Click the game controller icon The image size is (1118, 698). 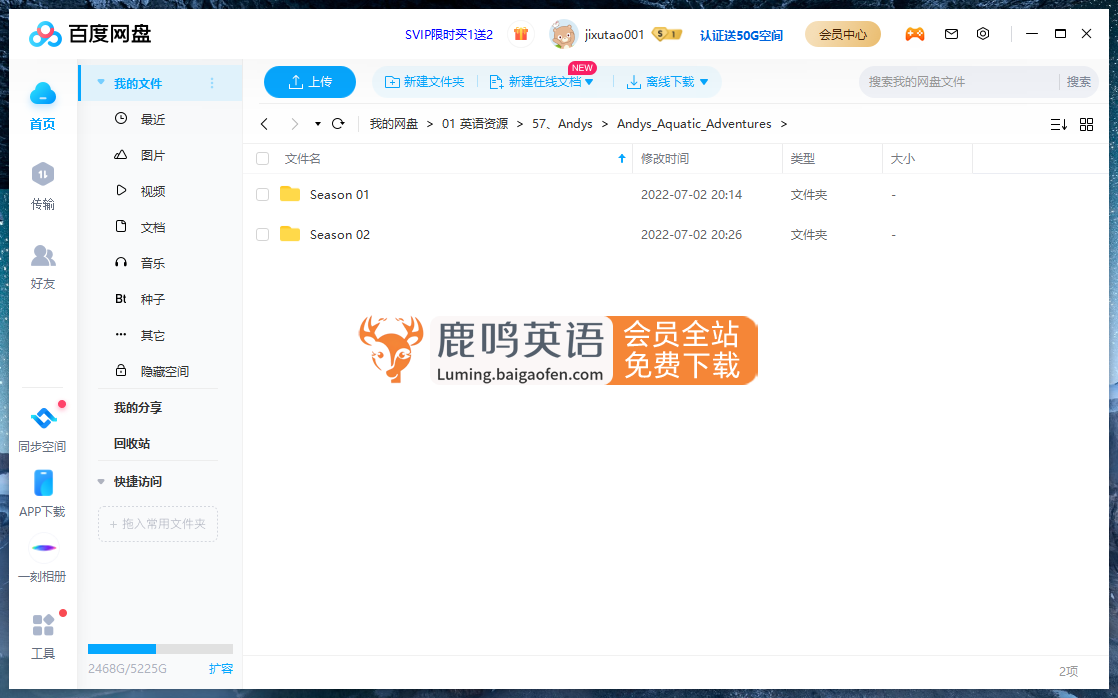click(x=915, y=34)
